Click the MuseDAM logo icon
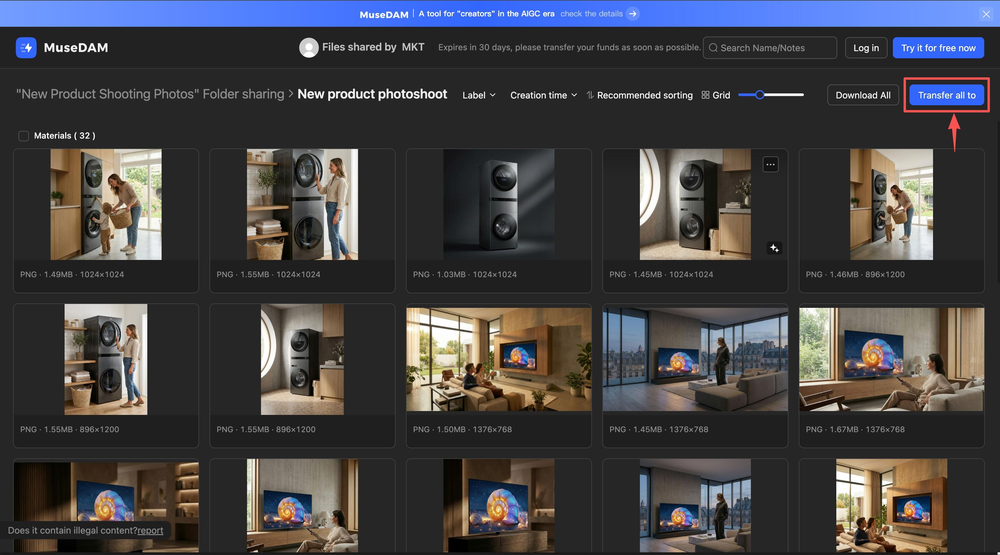The image size is (1000, 555). (26, 48)
